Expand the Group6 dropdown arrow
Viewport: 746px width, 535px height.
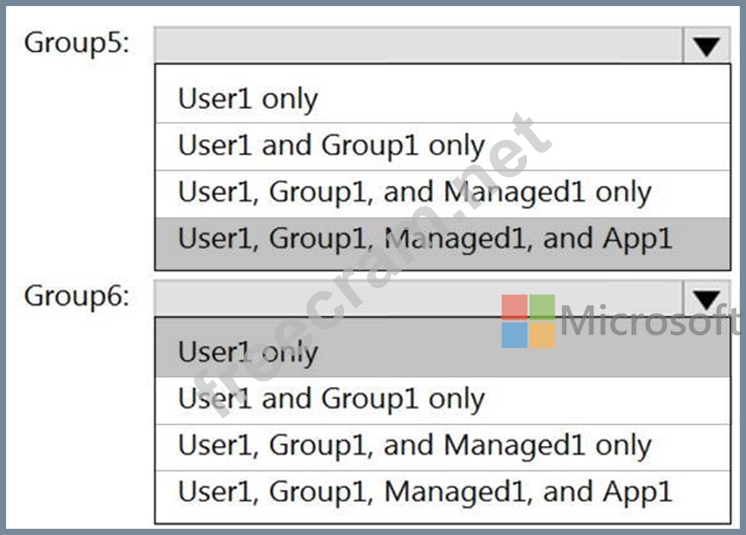tap(706, 298)
